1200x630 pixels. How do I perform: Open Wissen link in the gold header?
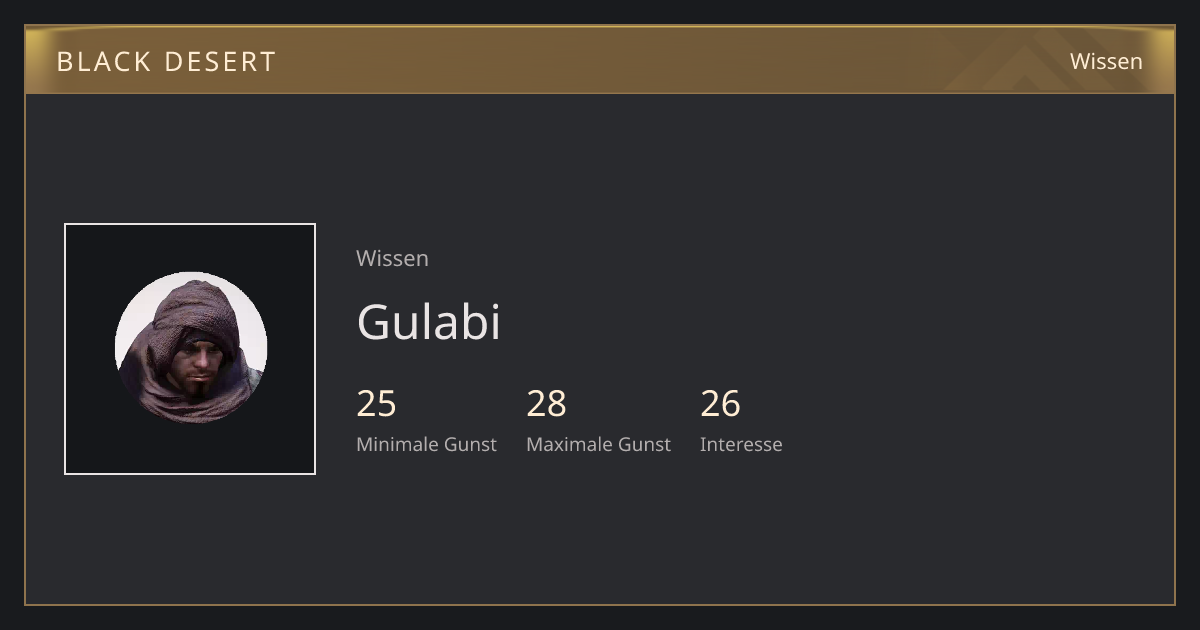click(x=1106, y=61)
